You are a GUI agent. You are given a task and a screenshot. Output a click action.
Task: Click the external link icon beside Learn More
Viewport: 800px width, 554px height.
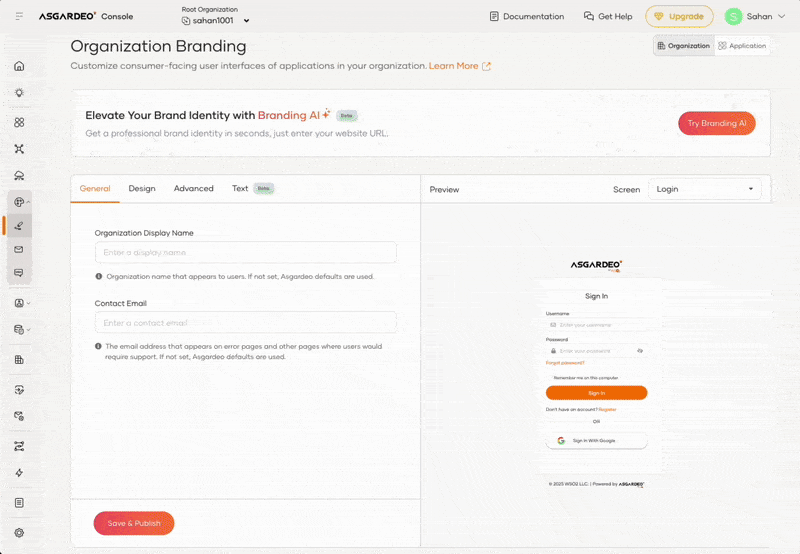(487, 66)
